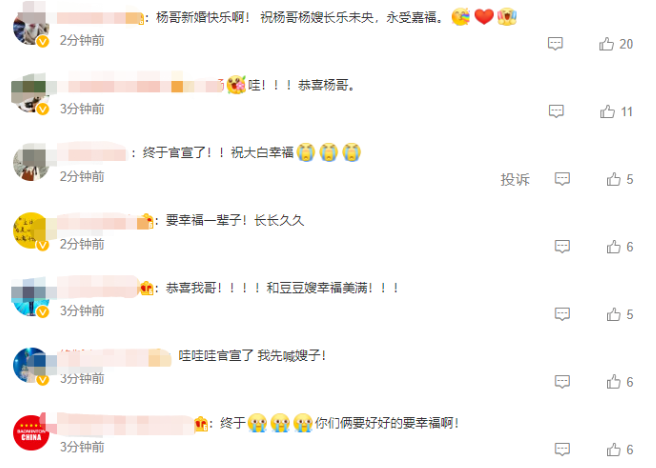Reply to the 祝大白幸福 comment
656x468 pixels.
click(x=562, y=179)
